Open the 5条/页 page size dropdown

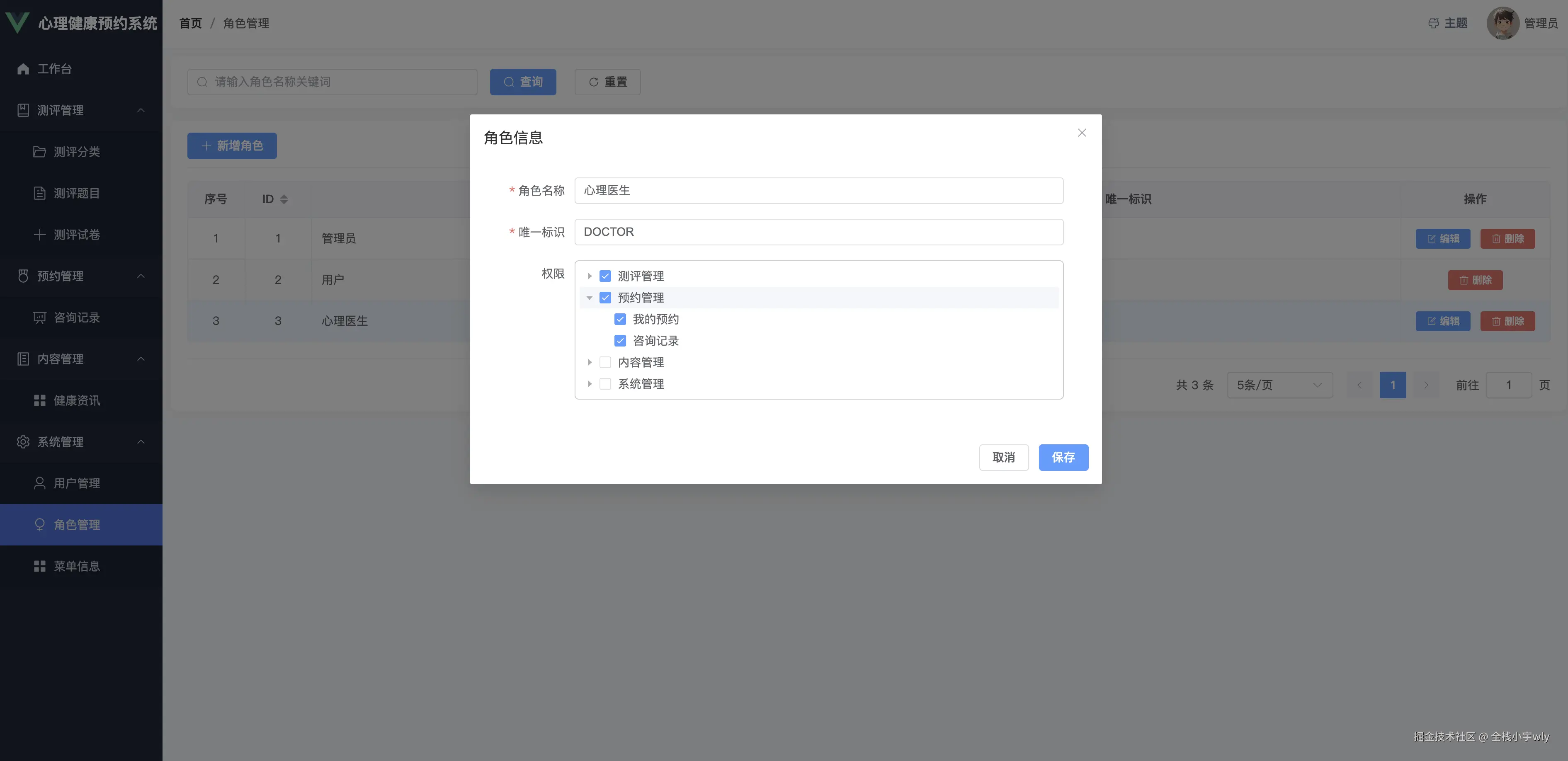tap(1279, 385)
